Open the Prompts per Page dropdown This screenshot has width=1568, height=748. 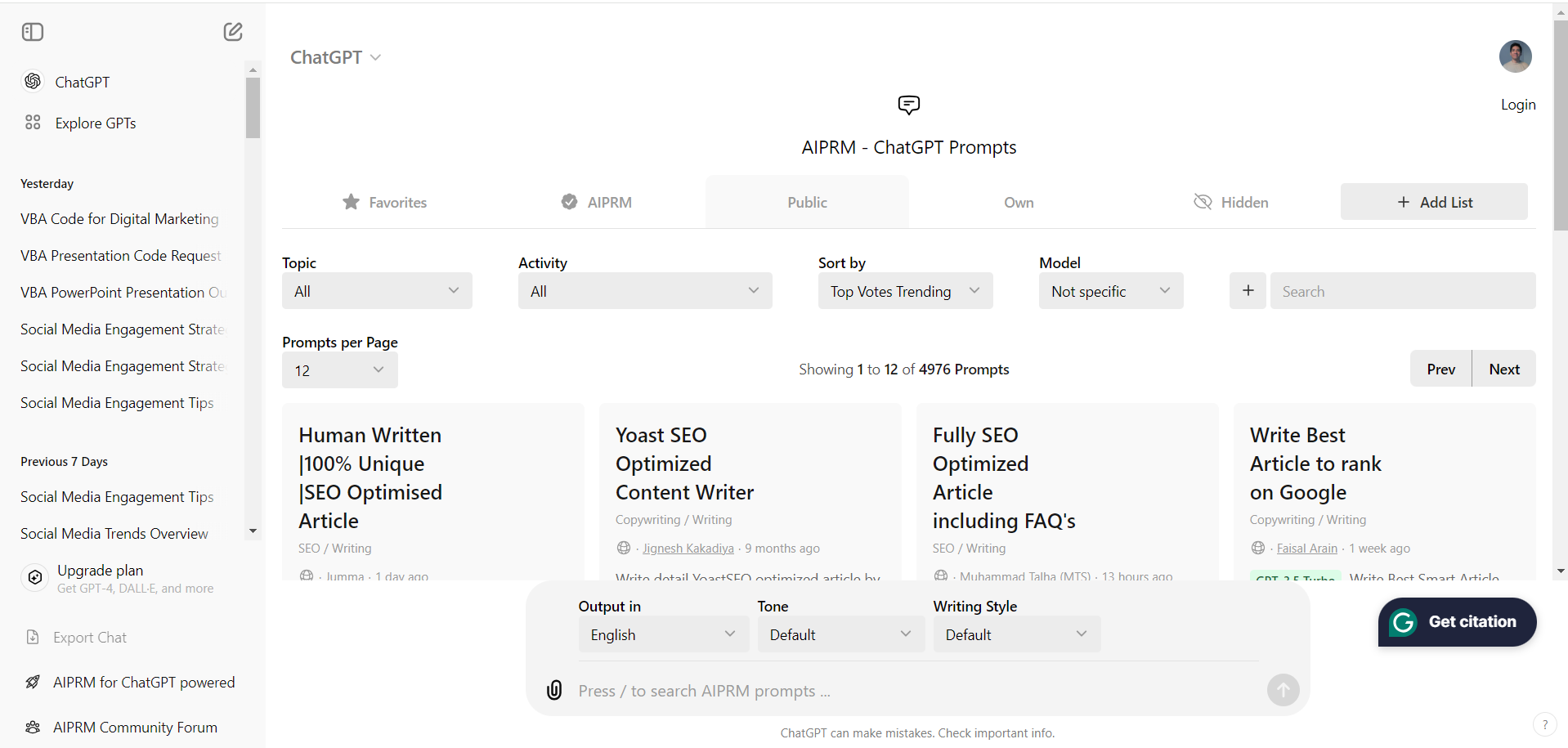[339, 370]
